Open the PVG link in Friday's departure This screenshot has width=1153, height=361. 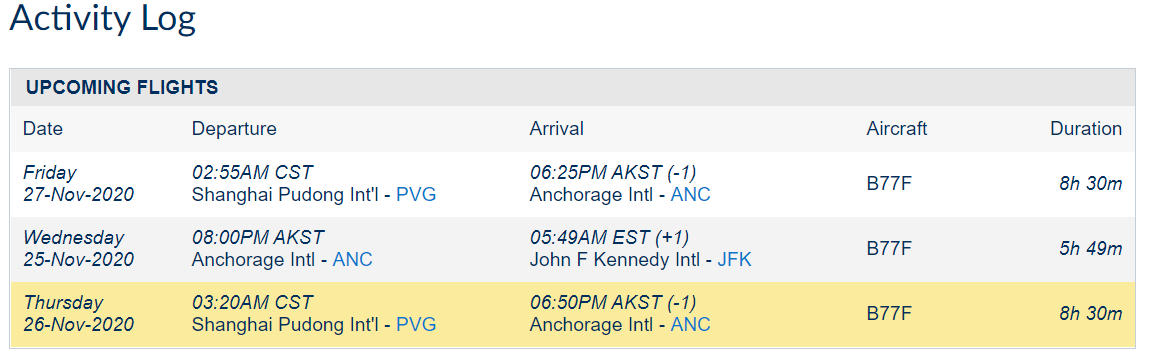point(416,195)
